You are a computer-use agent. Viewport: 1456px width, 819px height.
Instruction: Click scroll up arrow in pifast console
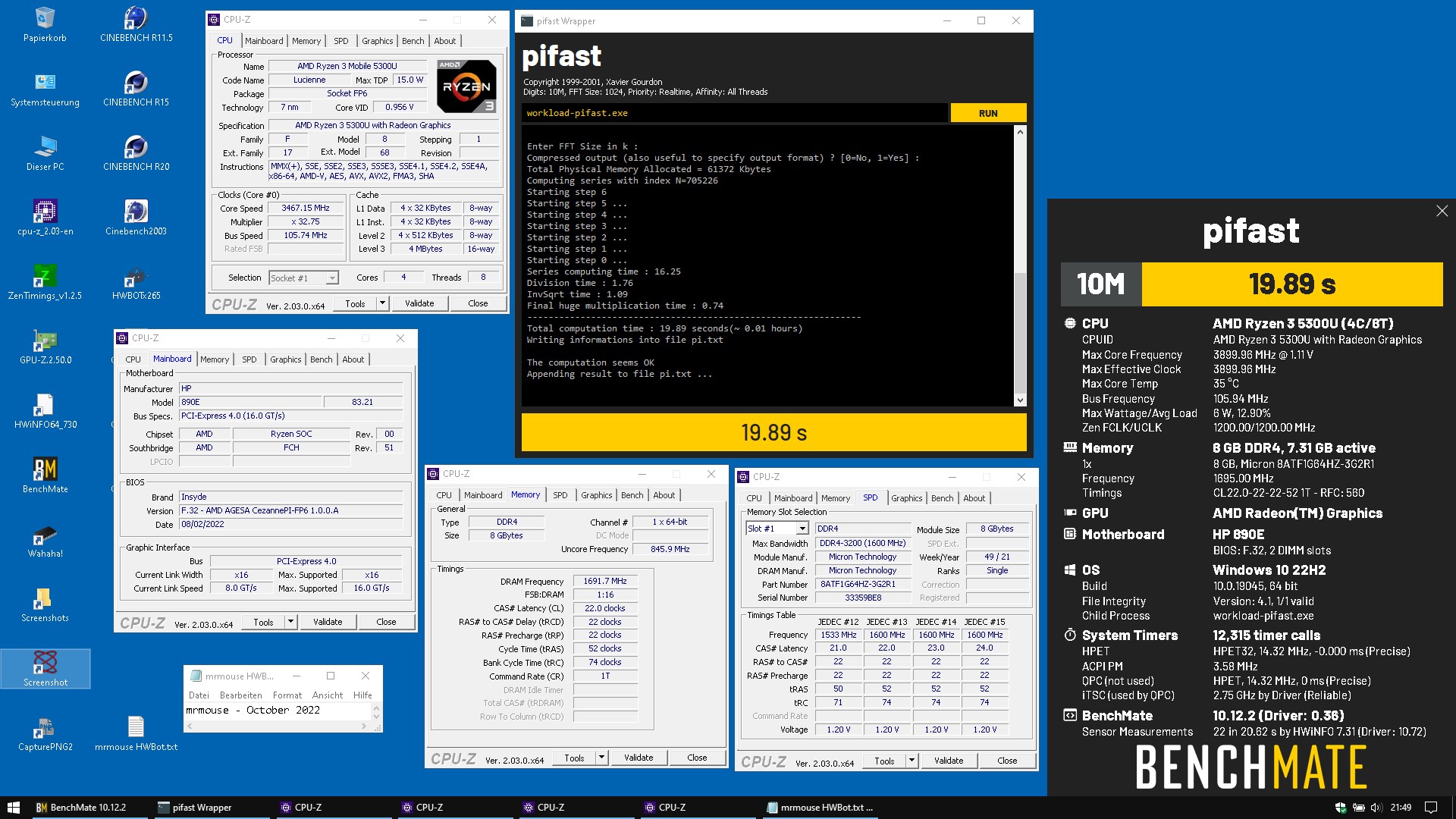(x=1020, y=132)
